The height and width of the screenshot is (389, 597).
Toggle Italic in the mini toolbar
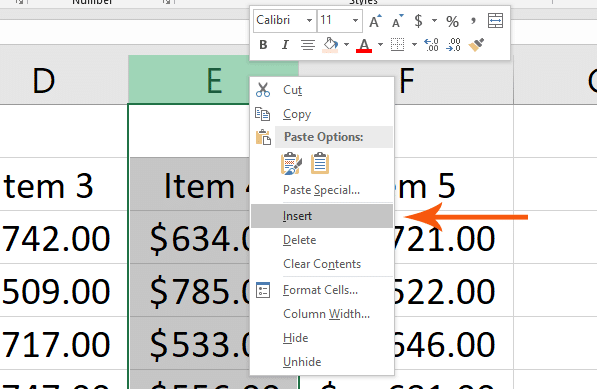(285, 45)
